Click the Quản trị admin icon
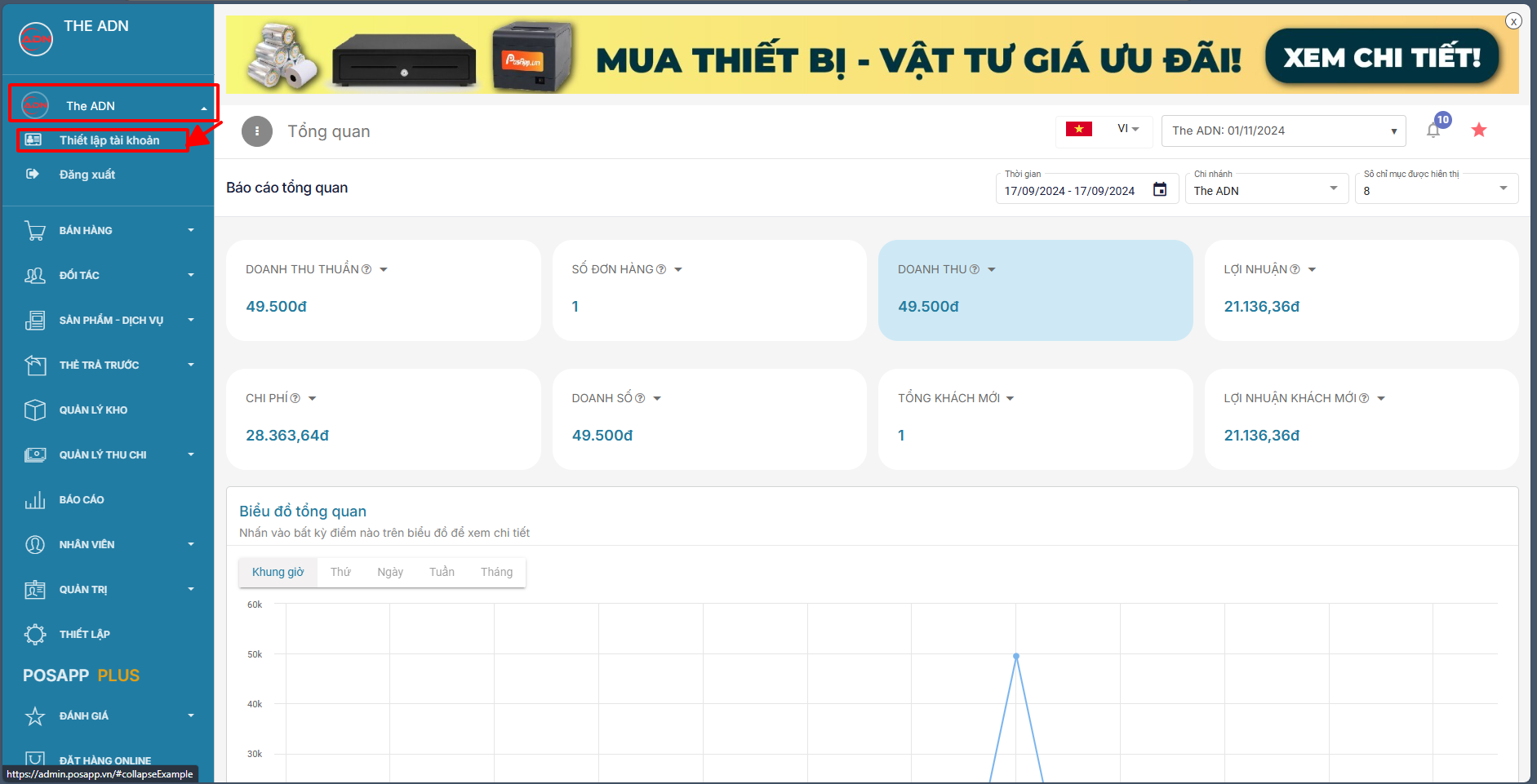 (x=35, y=590)
